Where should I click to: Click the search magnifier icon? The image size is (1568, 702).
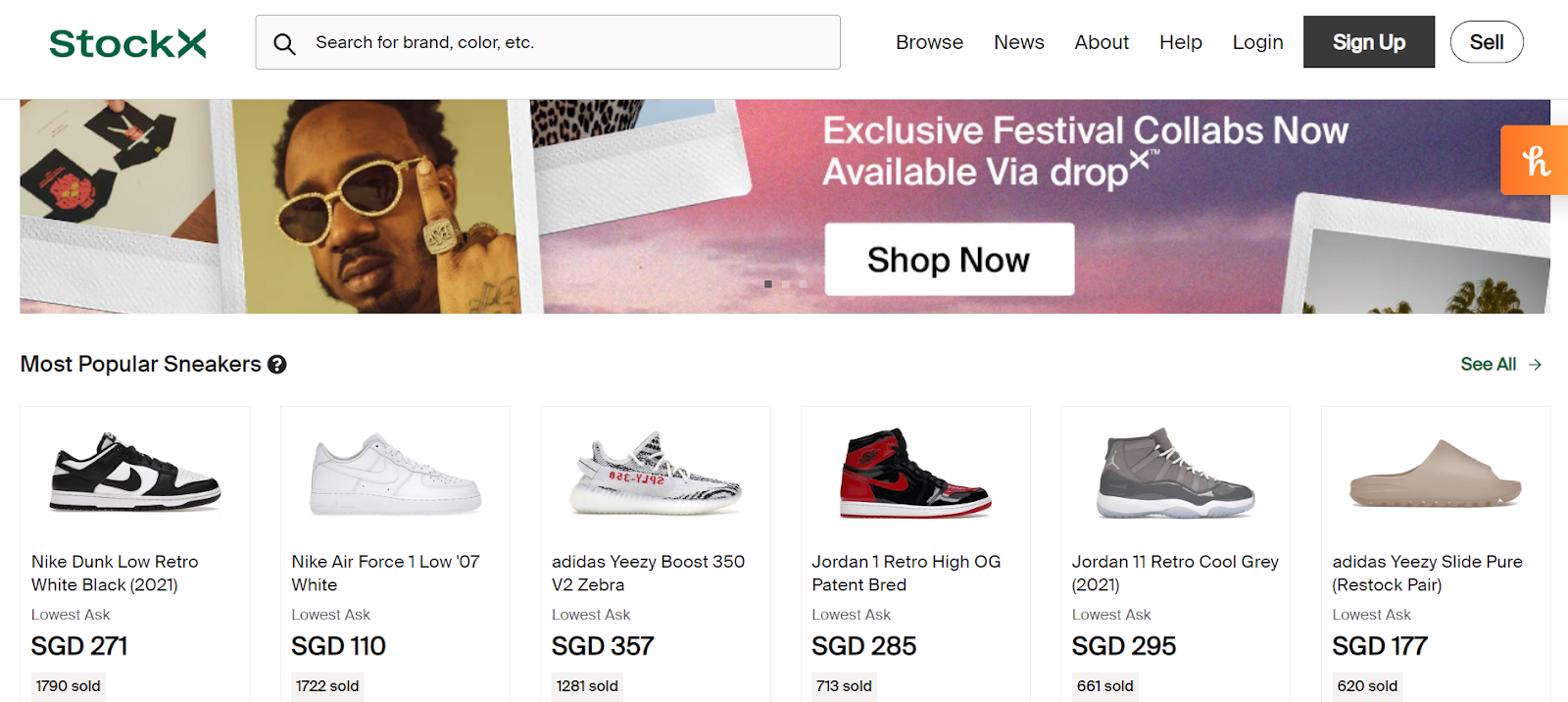click(284, 43)
